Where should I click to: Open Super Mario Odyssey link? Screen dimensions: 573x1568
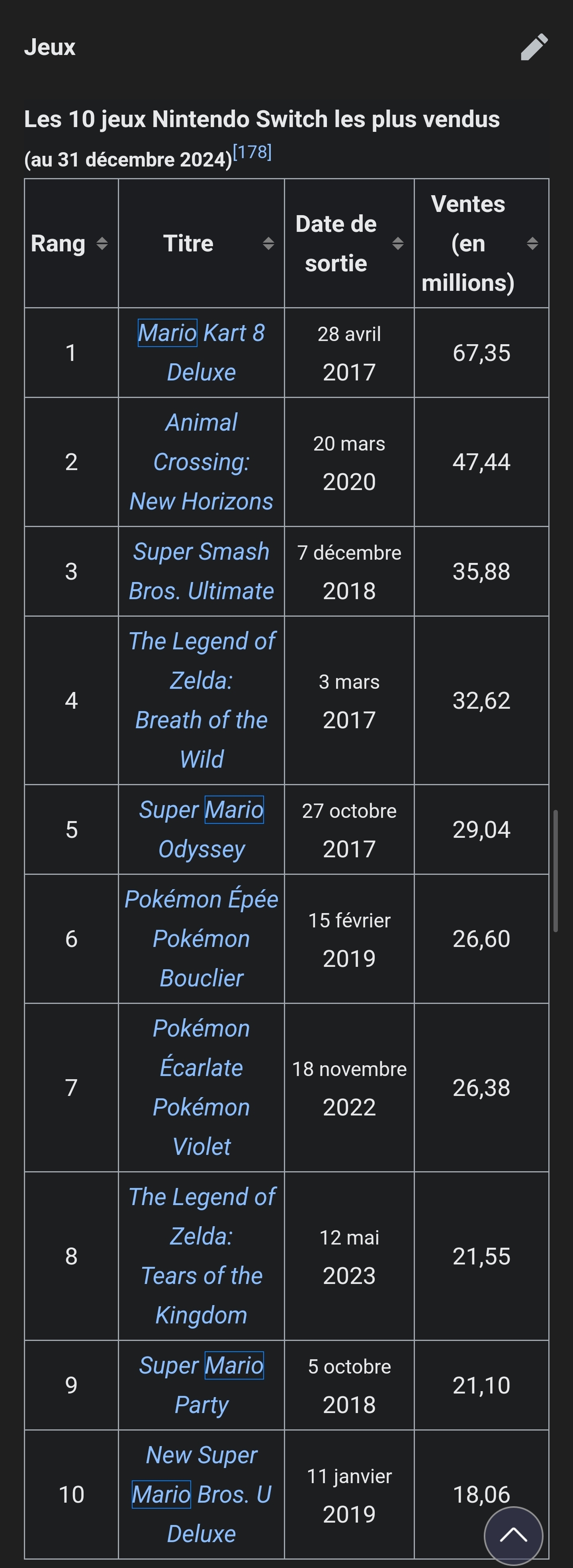click(x=201, y=829)
